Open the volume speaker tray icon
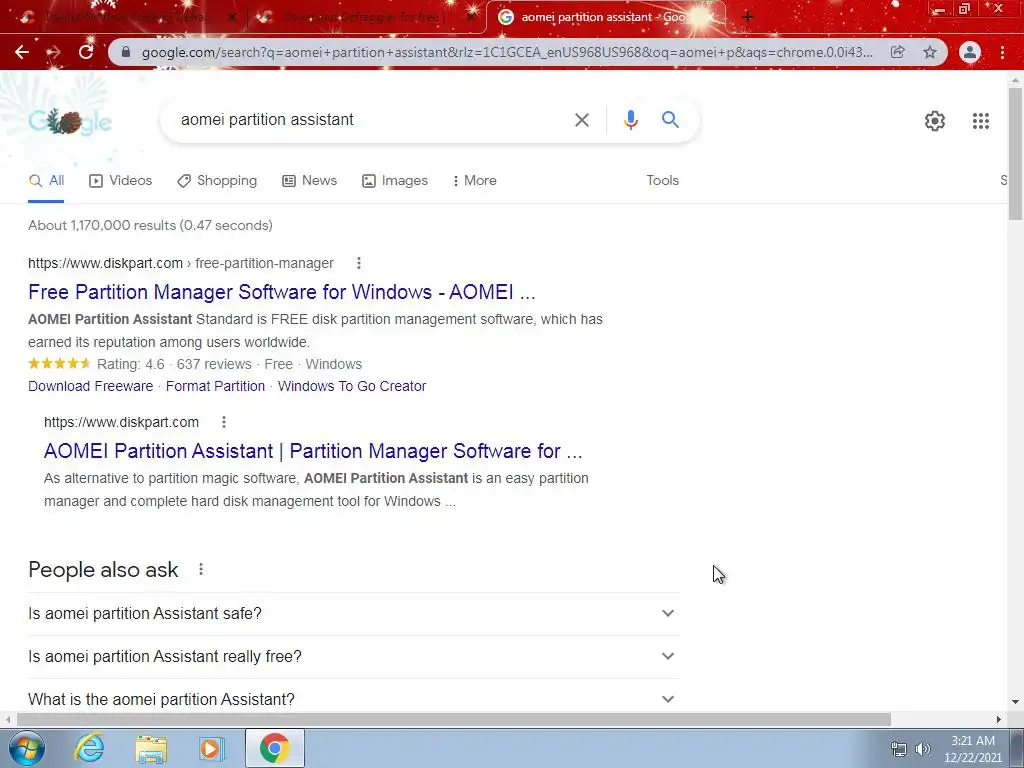The image size is (1024, 768). click(922, 749)
